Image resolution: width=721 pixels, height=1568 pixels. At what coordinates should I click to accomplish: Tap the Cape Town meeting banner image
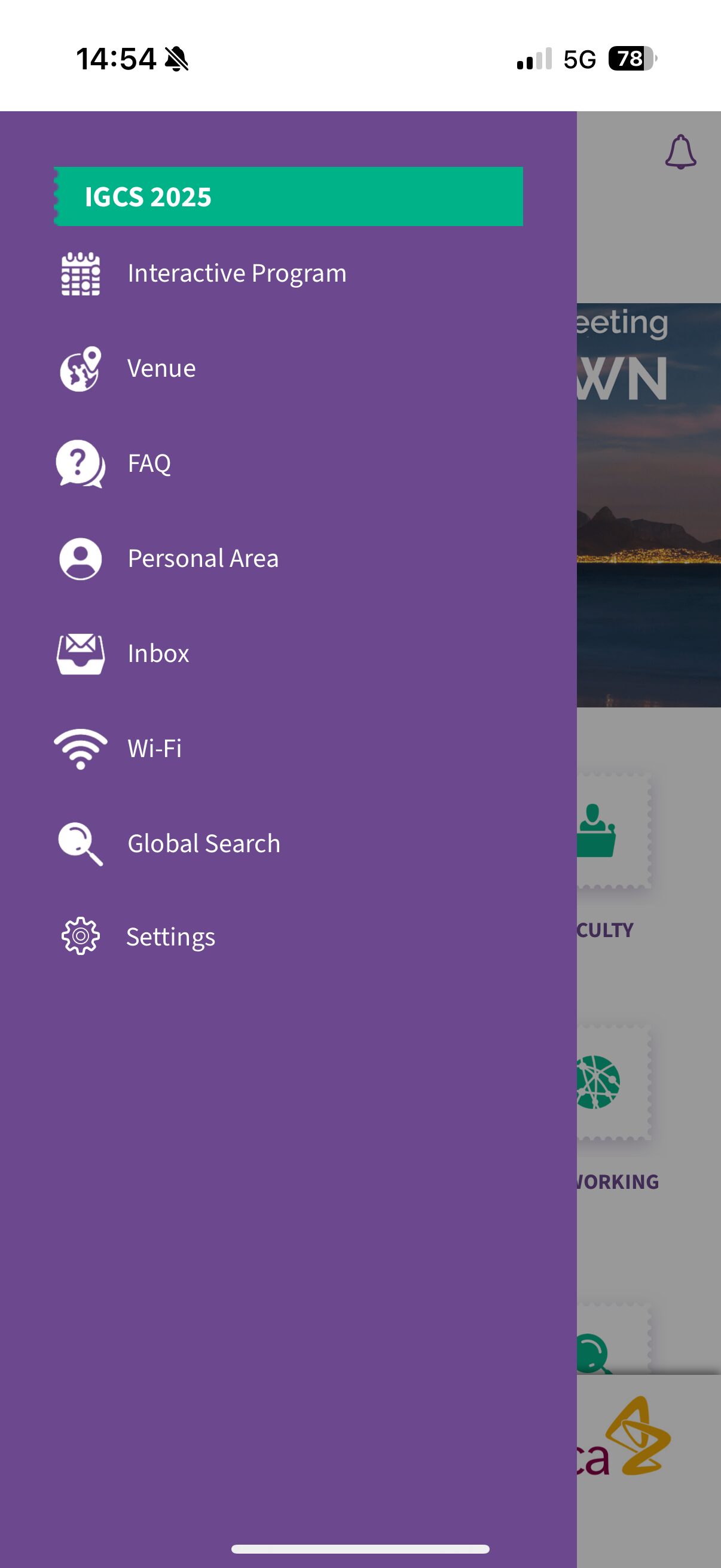[x=649, y=505]
